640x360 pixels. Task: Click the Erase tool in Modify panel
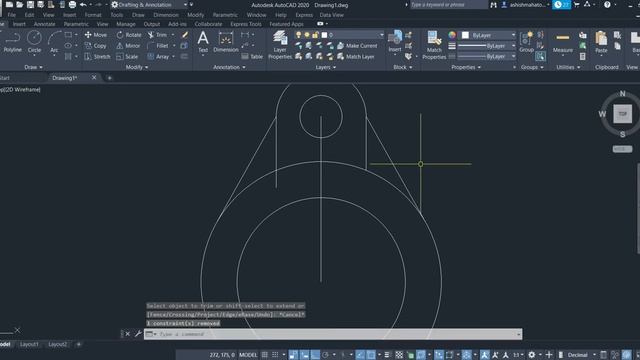185,35
